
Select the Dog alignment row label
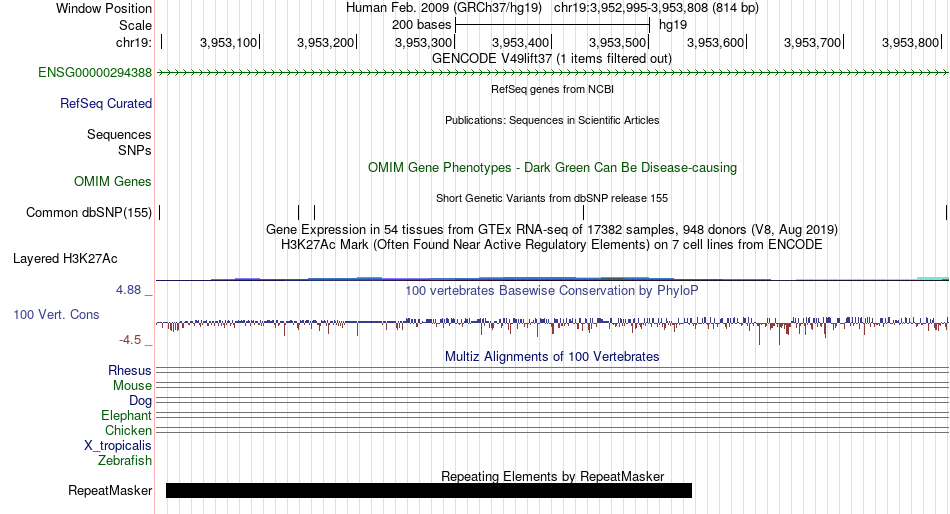(140, 401)
